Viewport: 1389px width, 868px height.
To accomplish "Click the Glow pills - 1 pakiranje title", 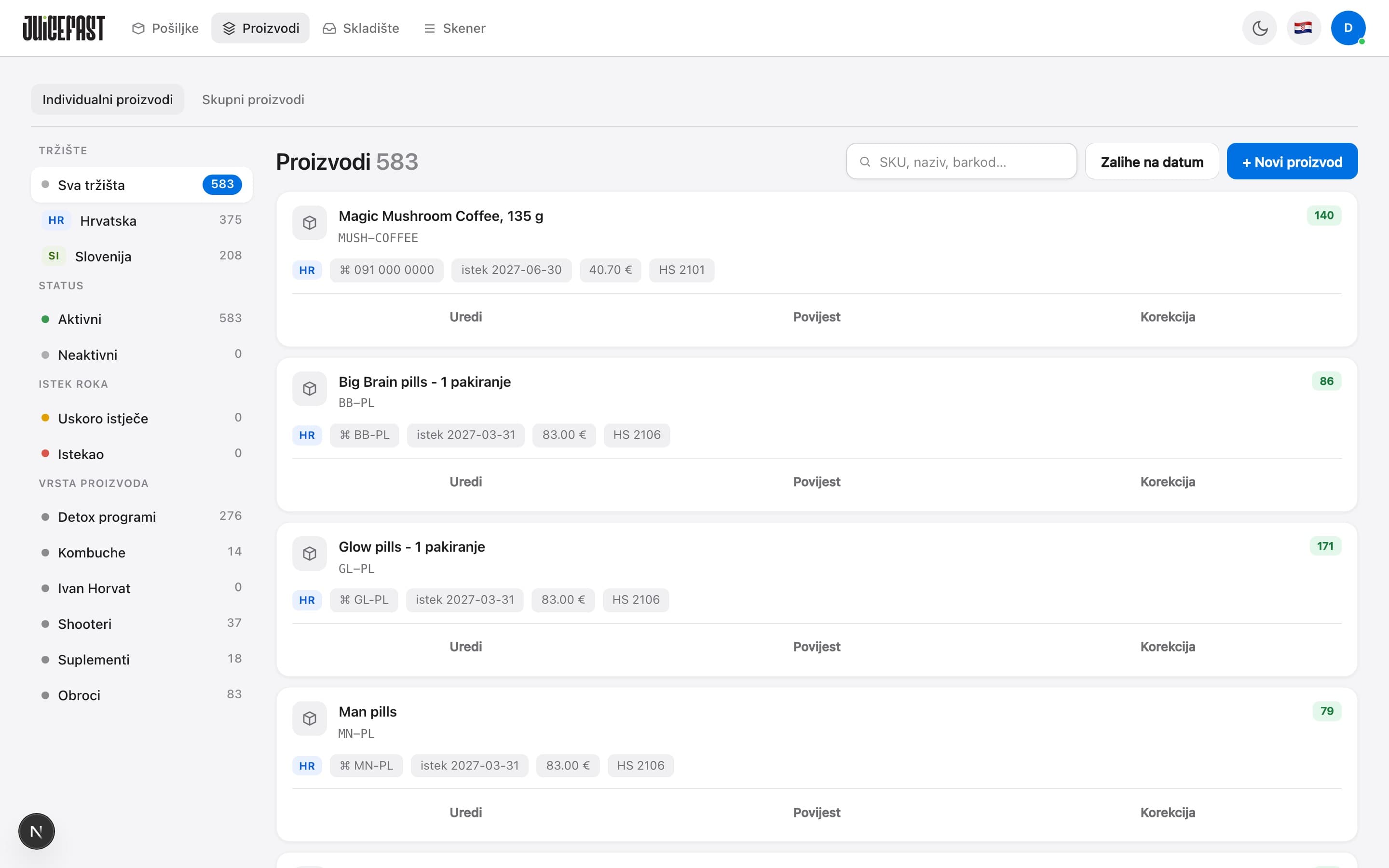I will click(411, 546).
